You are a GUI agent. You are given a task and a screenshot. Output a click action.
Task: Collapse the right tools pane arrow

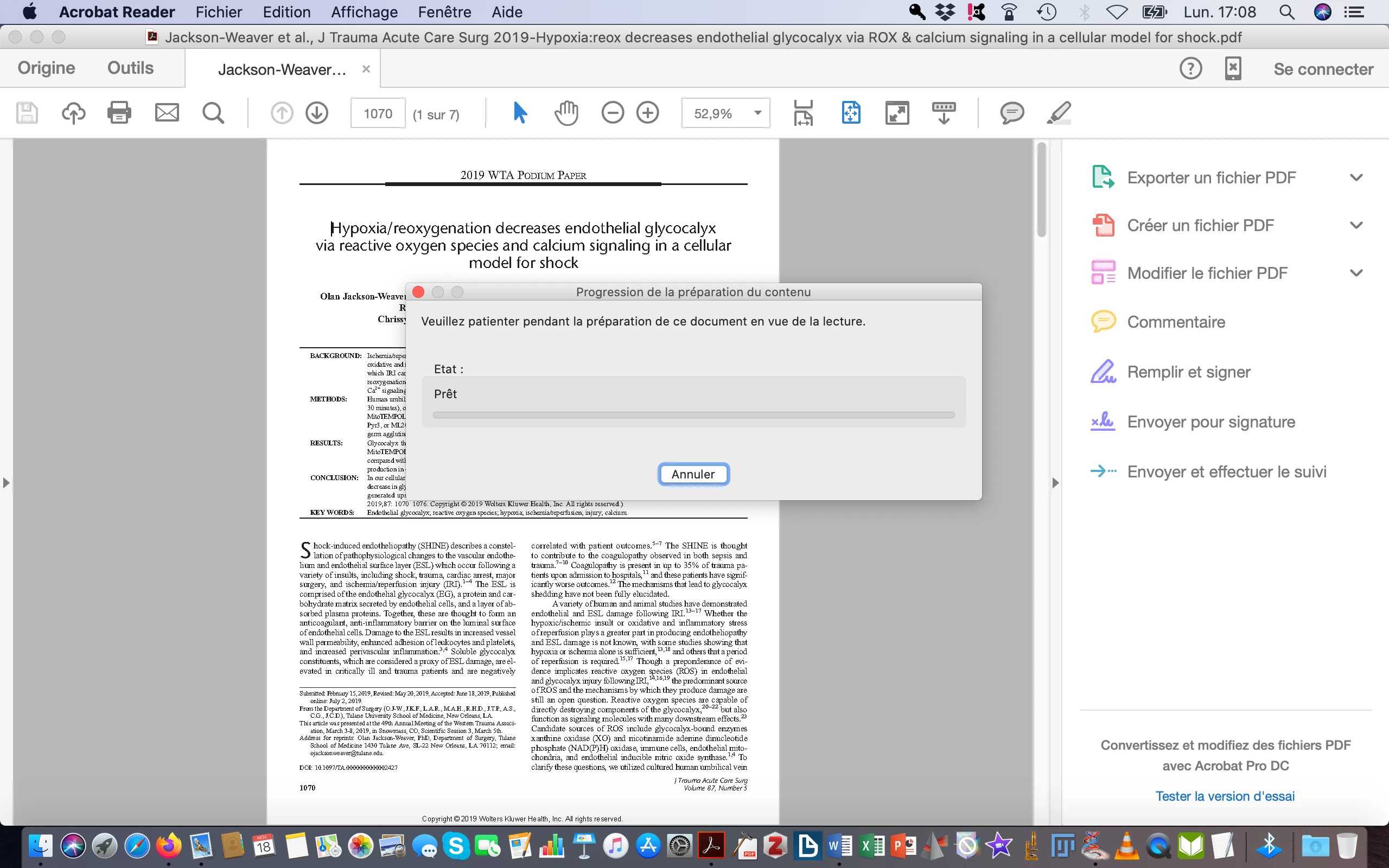click(1055, 483)
